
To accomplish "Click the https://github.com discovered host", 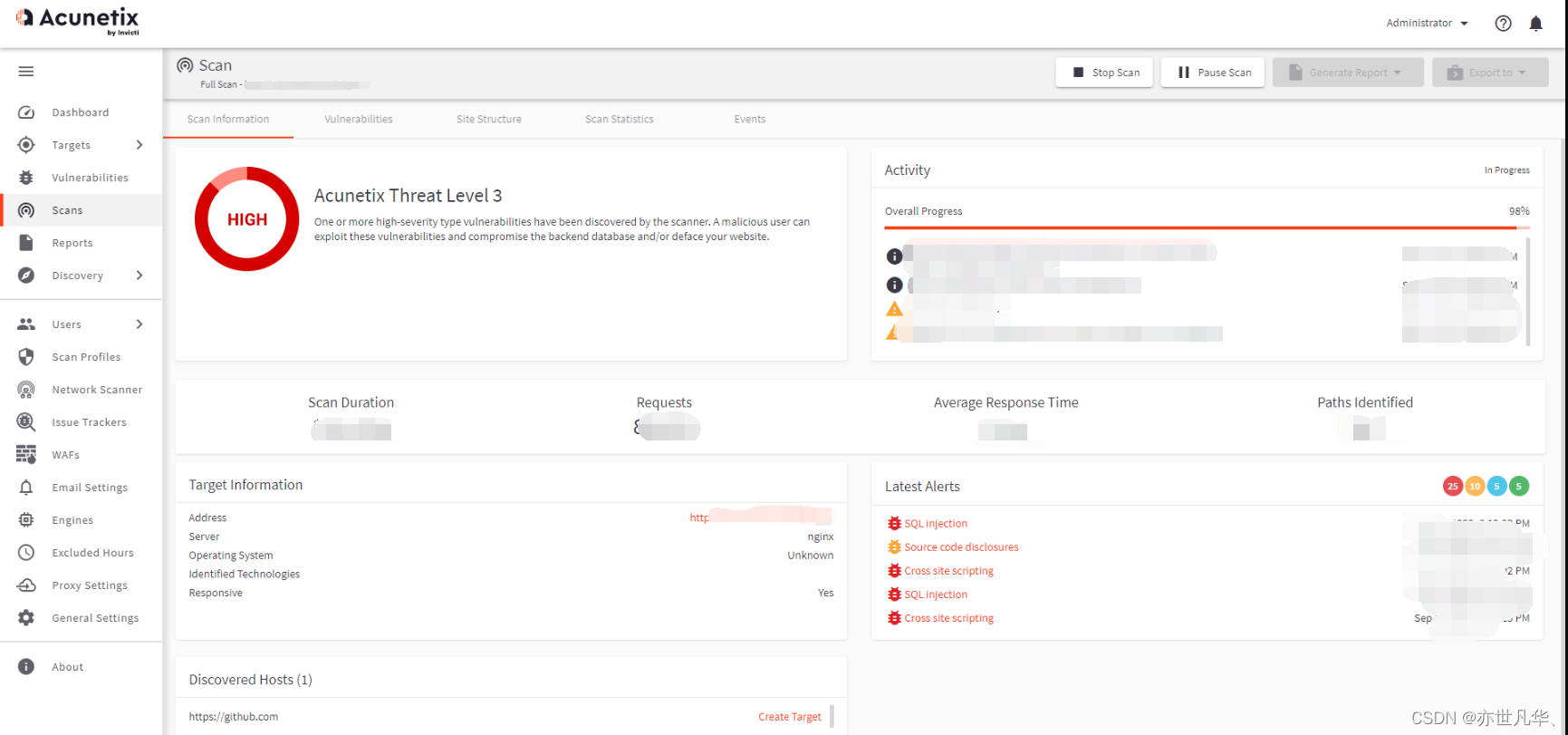I will pos(234,717).
